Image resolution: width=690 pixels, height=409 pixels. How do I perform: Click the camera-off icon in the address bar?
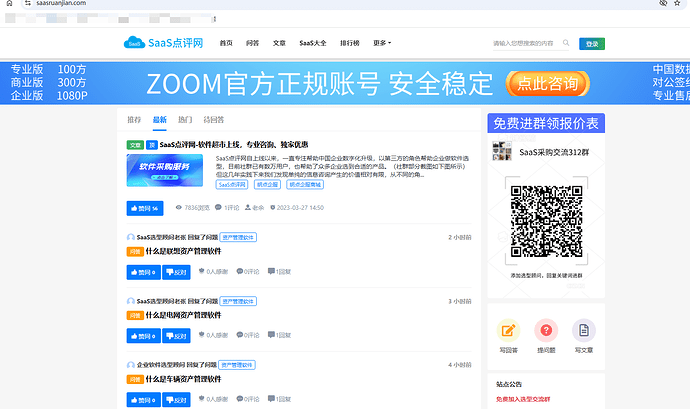coord(663,3)
